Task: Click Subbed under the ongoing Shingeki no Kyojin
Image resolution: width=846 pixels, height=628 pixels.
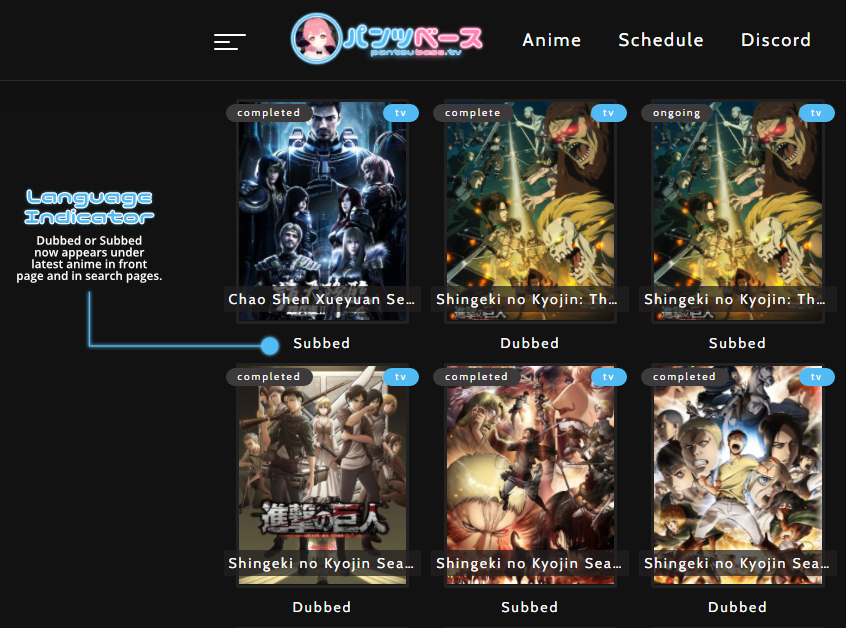Action: pyautogui.click(x=737, y=343)
